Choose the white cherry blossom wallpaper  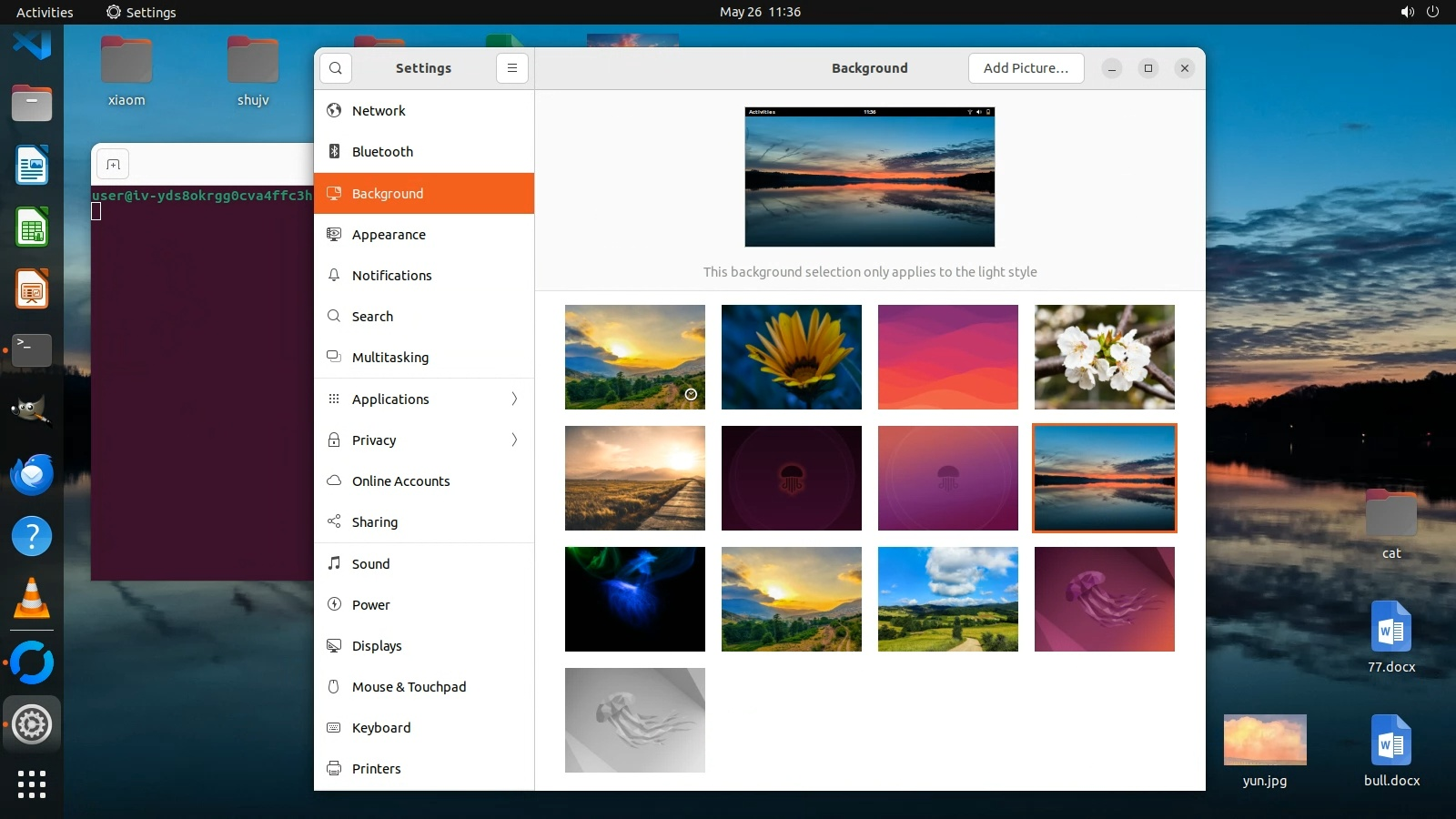point(1104,357)
